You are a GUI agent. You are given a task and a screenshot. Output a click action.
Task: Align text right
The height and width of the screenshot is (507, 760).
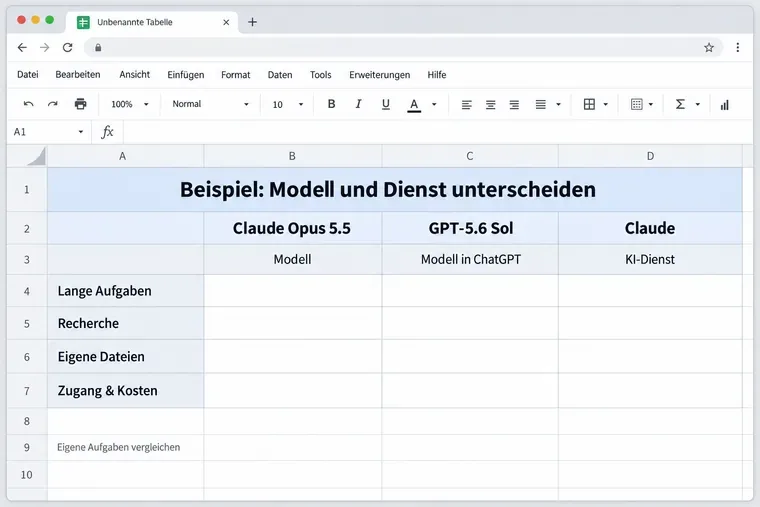tap(514, 104)
